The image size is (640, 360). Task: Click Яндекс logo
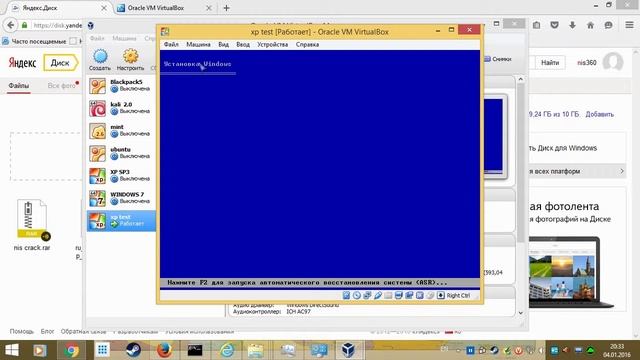click(22, 63)
